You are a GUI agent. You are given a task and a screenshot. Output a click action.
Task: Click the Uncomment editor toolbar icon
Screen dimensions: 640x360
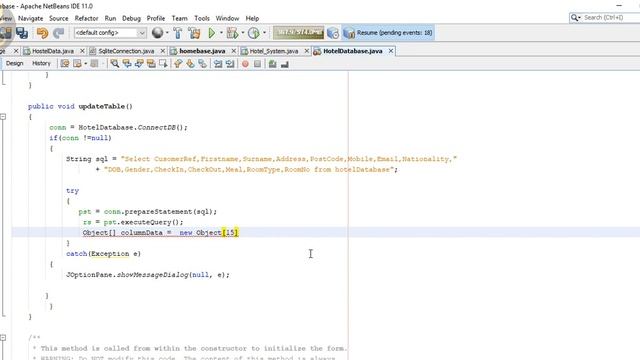[284, 64]
